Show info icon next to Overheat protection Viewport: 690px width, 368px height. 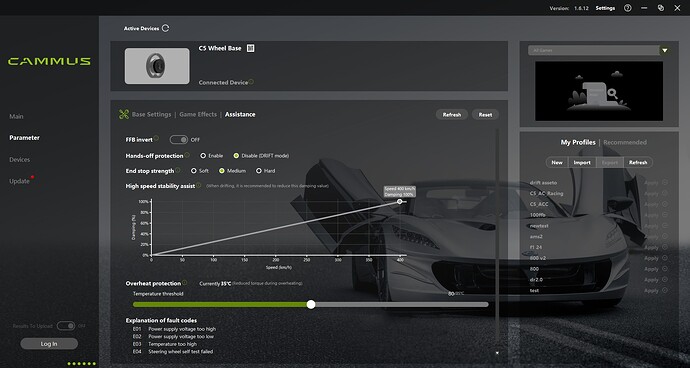[x=184, y=283]
